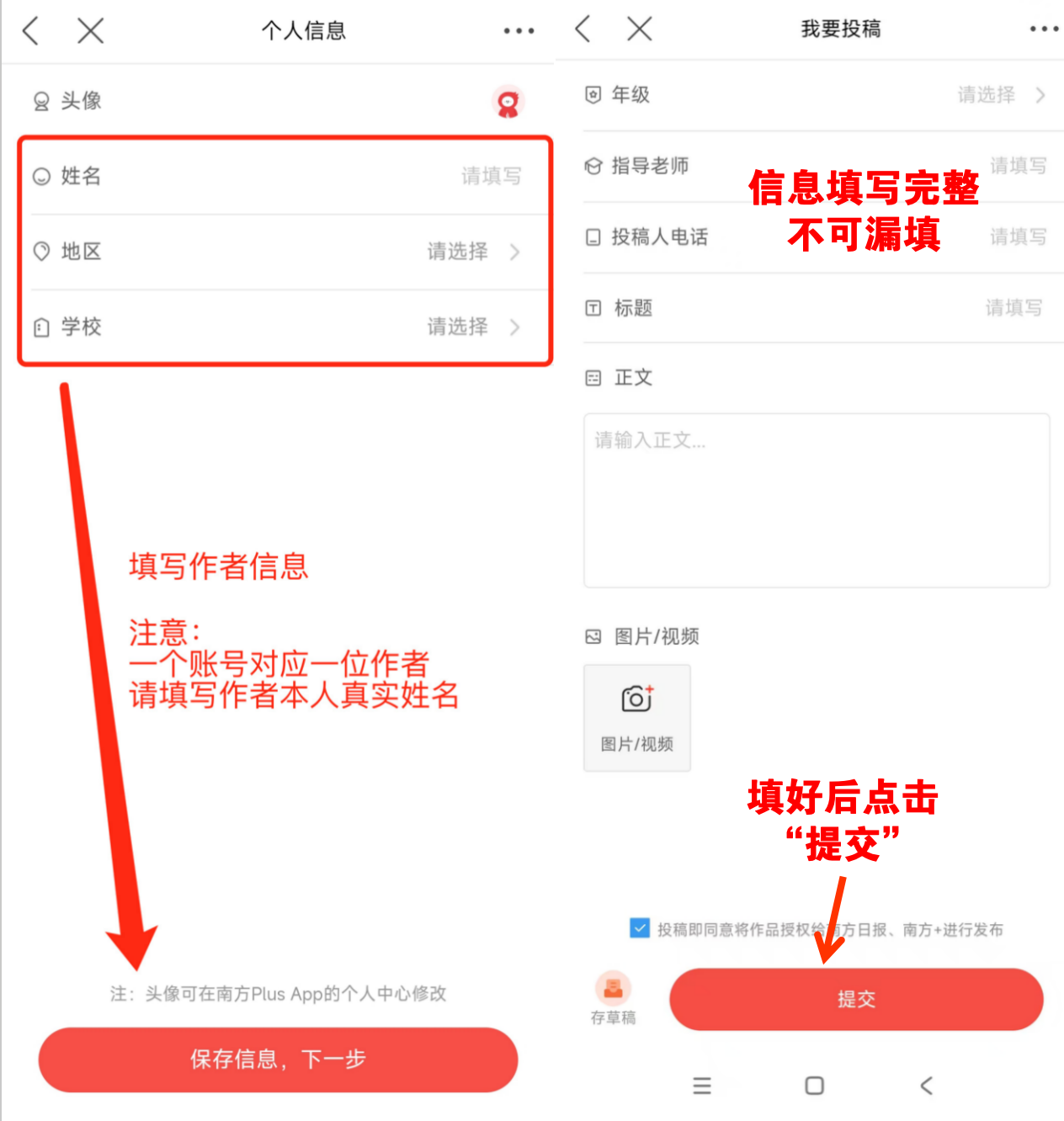Open the three-dot menu on 个人信息 page
This screenshot has height=1121, width=1064.
519,31
